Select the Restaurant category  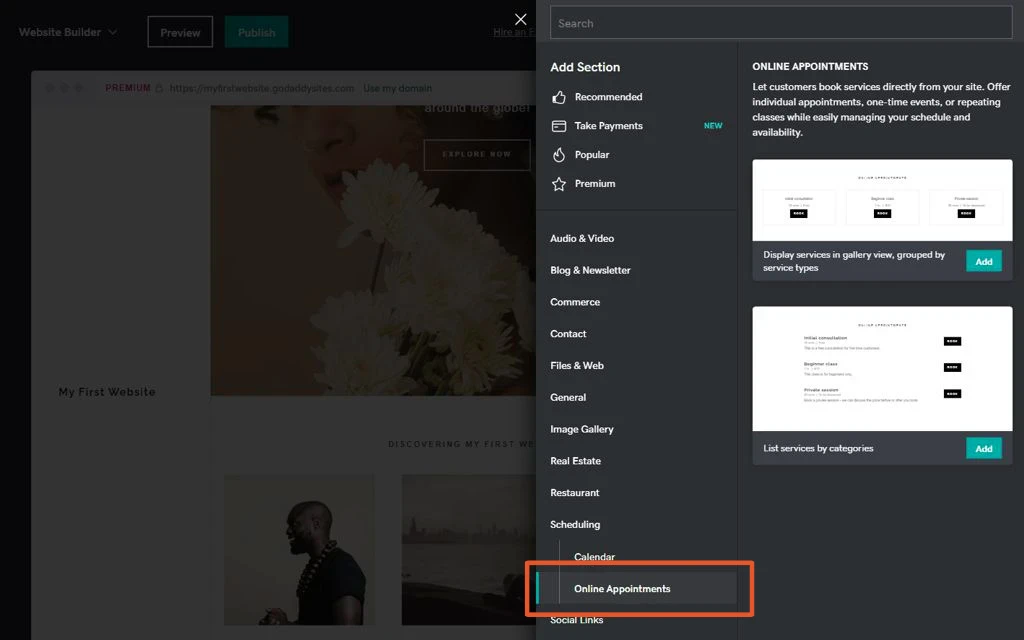575,492
